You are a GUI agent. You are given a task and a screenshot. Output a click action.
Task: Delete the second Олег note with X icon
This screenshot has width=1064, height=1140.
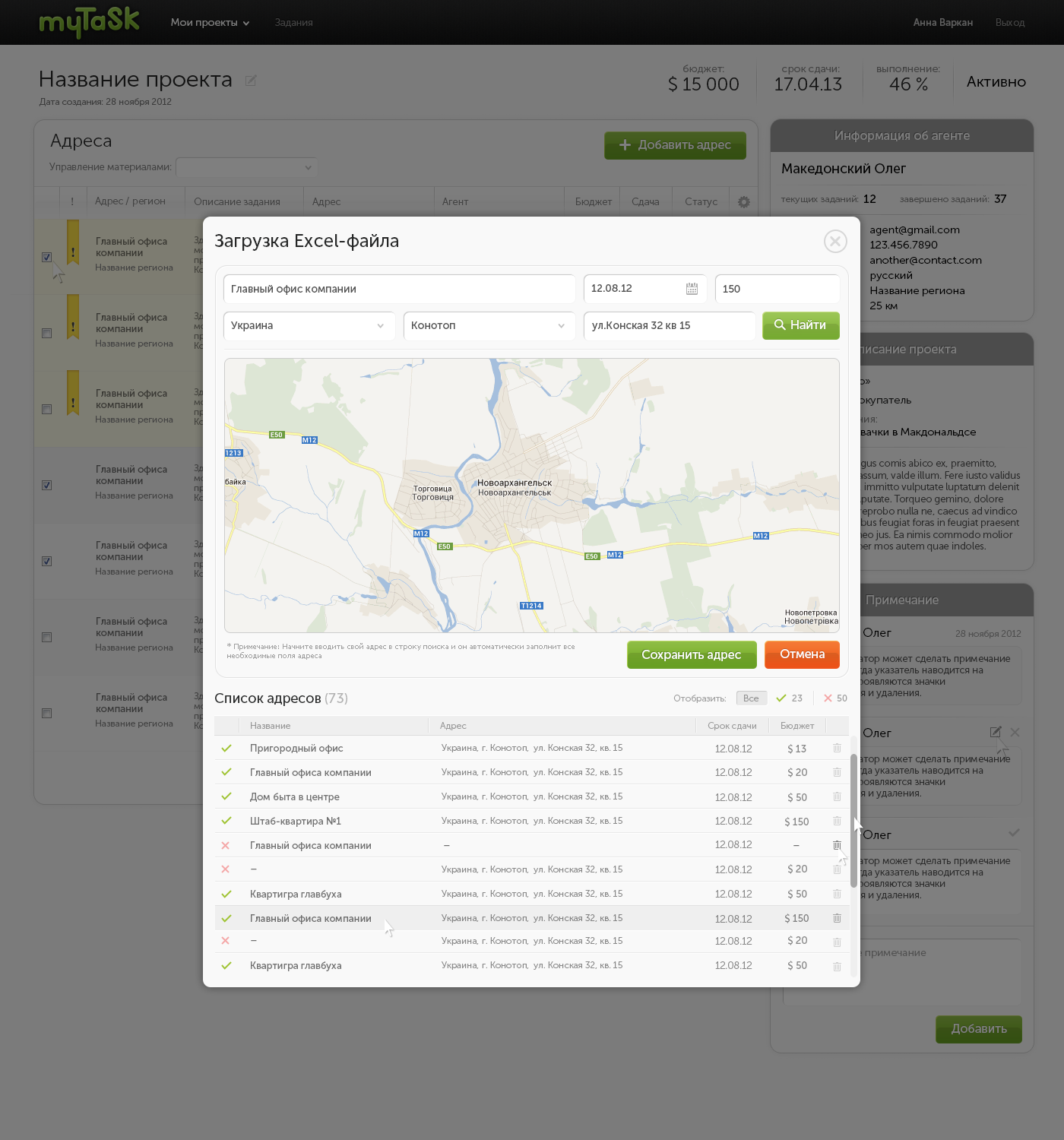click(1015, 732)
